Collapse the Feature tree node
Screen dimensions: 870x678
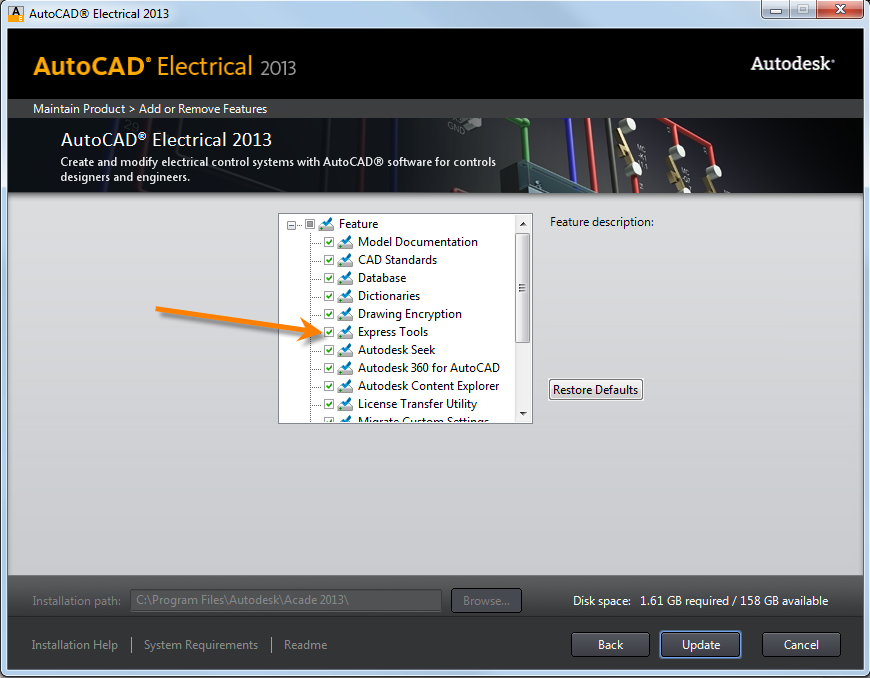[291, 225]
